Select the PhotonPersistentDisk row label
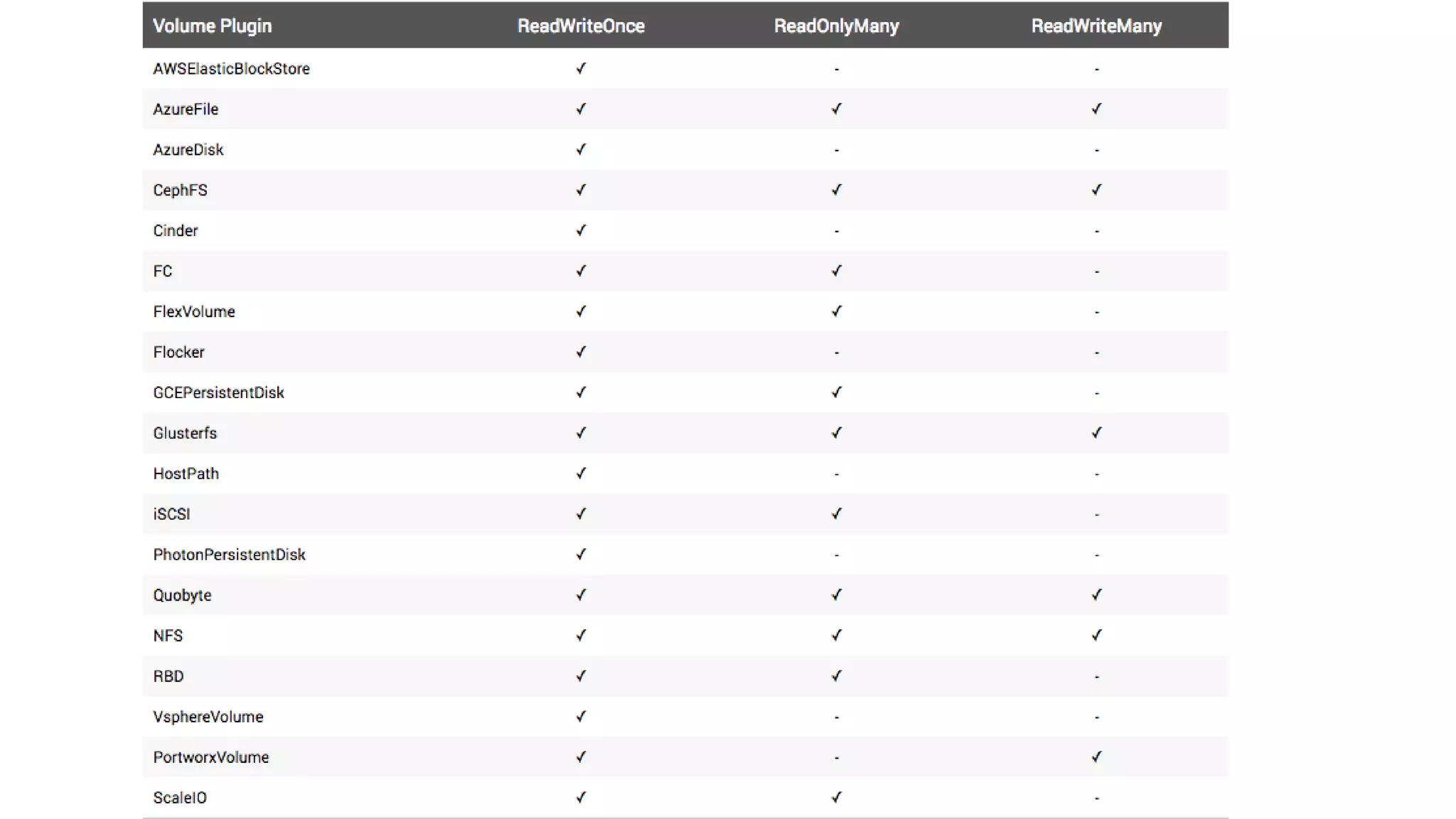1456x819 pixels. tap(229, 555)
